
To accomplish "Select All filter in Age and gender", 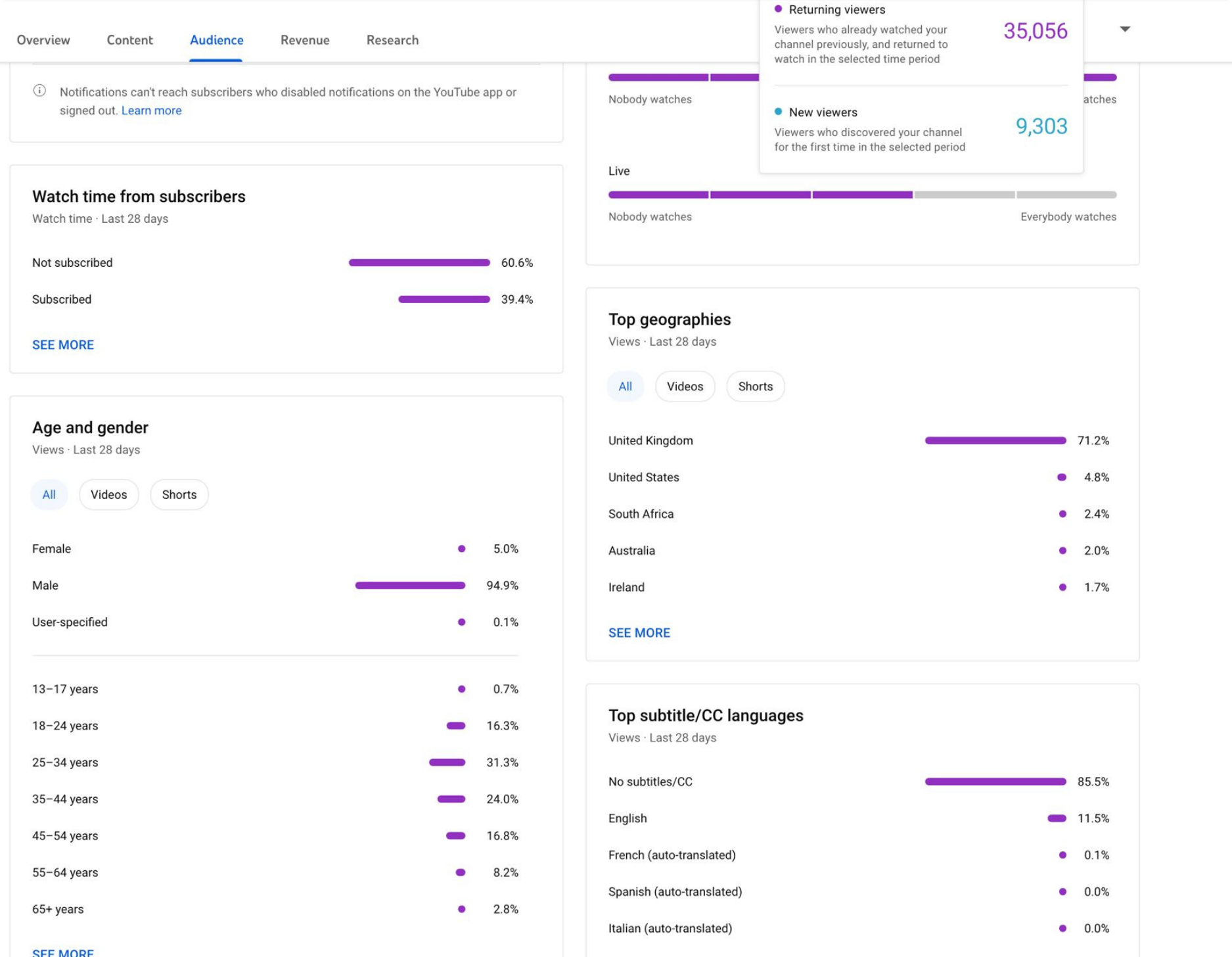I will [x=49, y=494].
